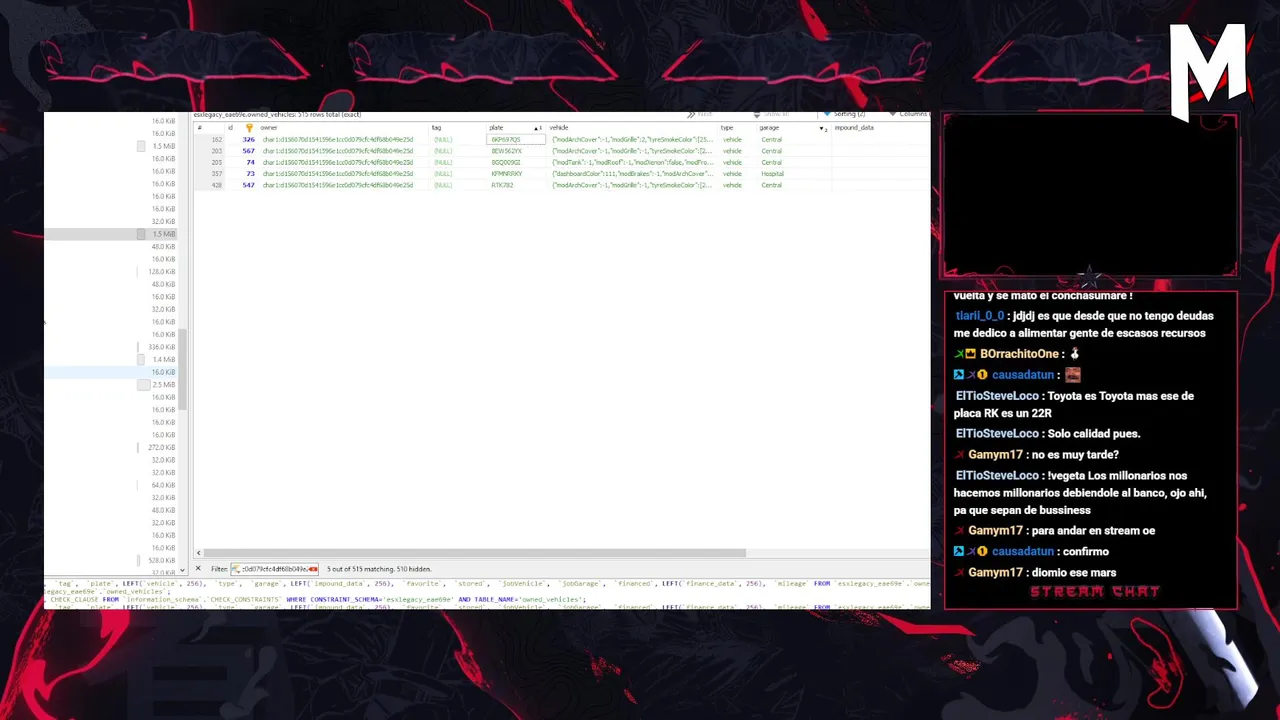Click the key icon in the id column header
Image resolution: width=1280 pixels, height=720 pixels.
tap(249, 128)
